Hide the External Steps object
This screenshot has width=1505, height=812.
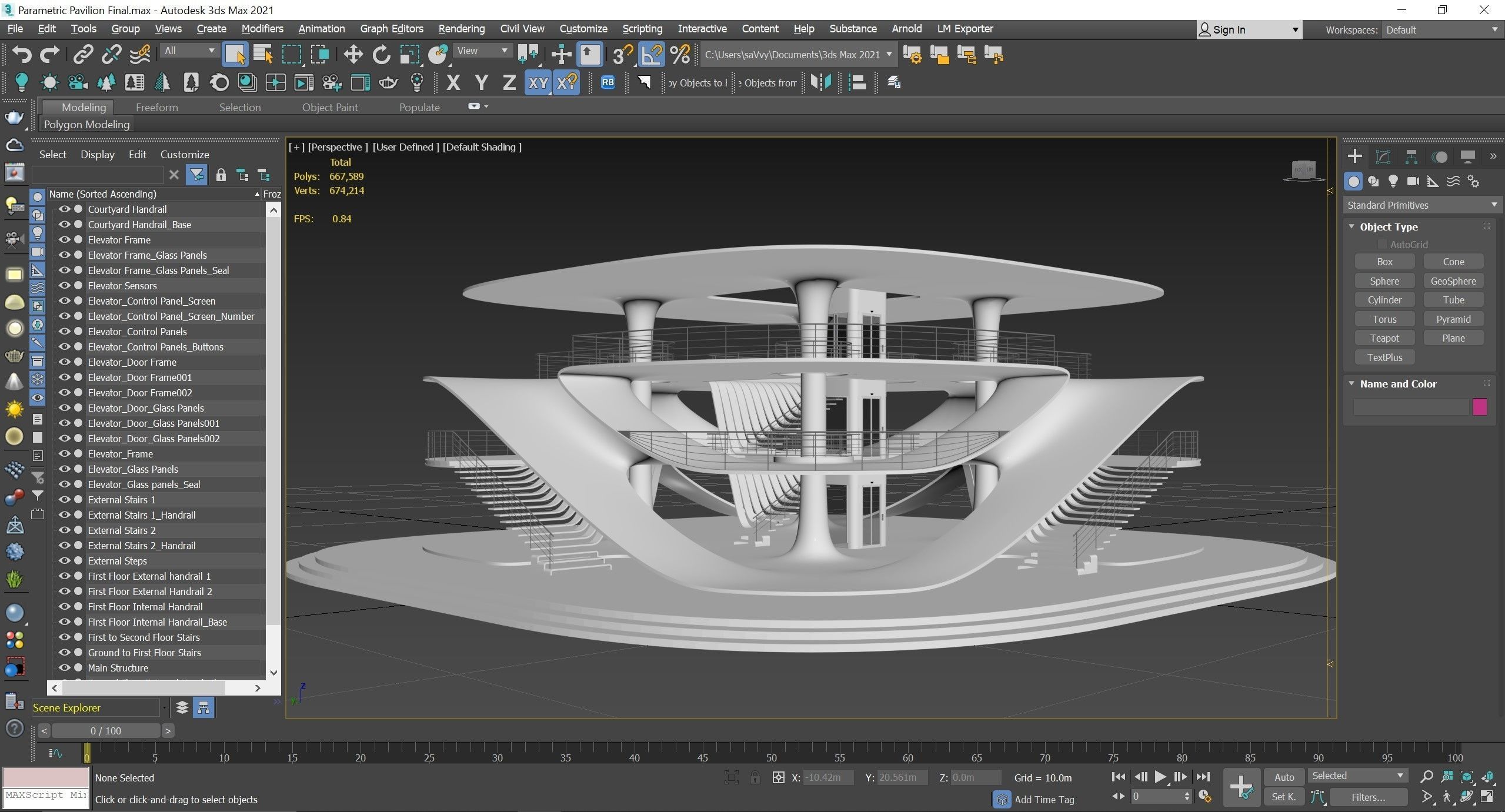[x=64, y=560]
